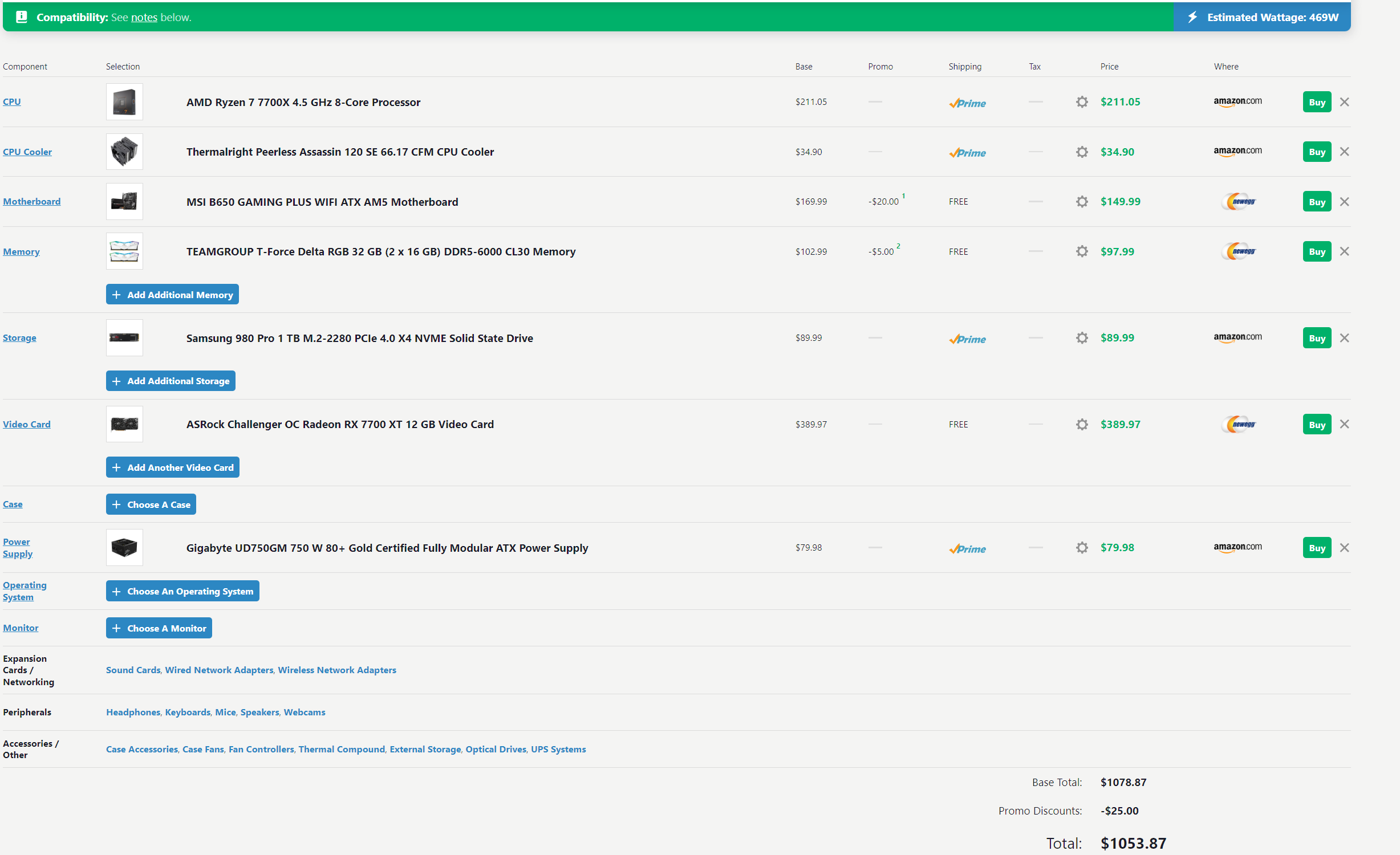
Task: Open the Power Supply component link
Action: [18, 548]
